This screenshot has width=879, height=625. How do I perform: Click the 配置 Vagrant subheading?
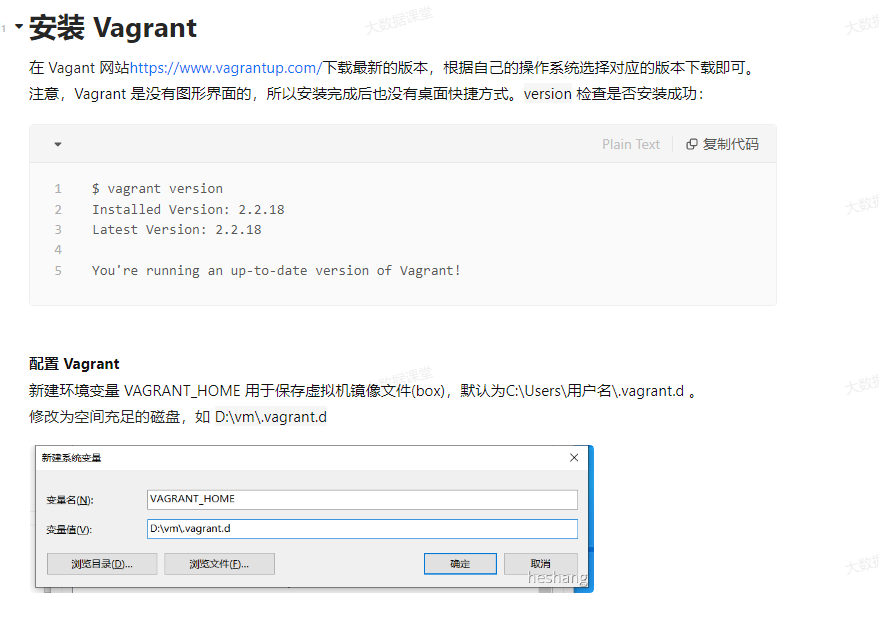tap(74, 364)
